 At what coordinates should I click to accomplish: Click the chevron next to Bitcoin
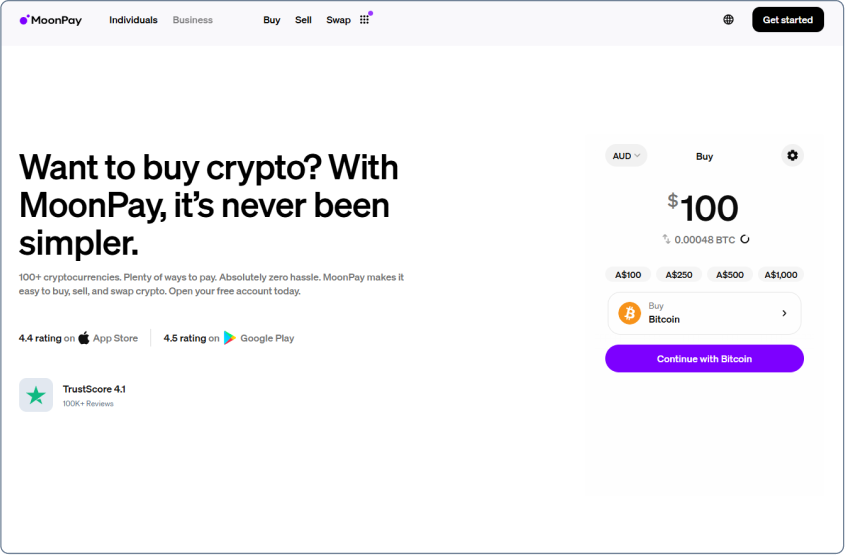[x=784, y=313]
